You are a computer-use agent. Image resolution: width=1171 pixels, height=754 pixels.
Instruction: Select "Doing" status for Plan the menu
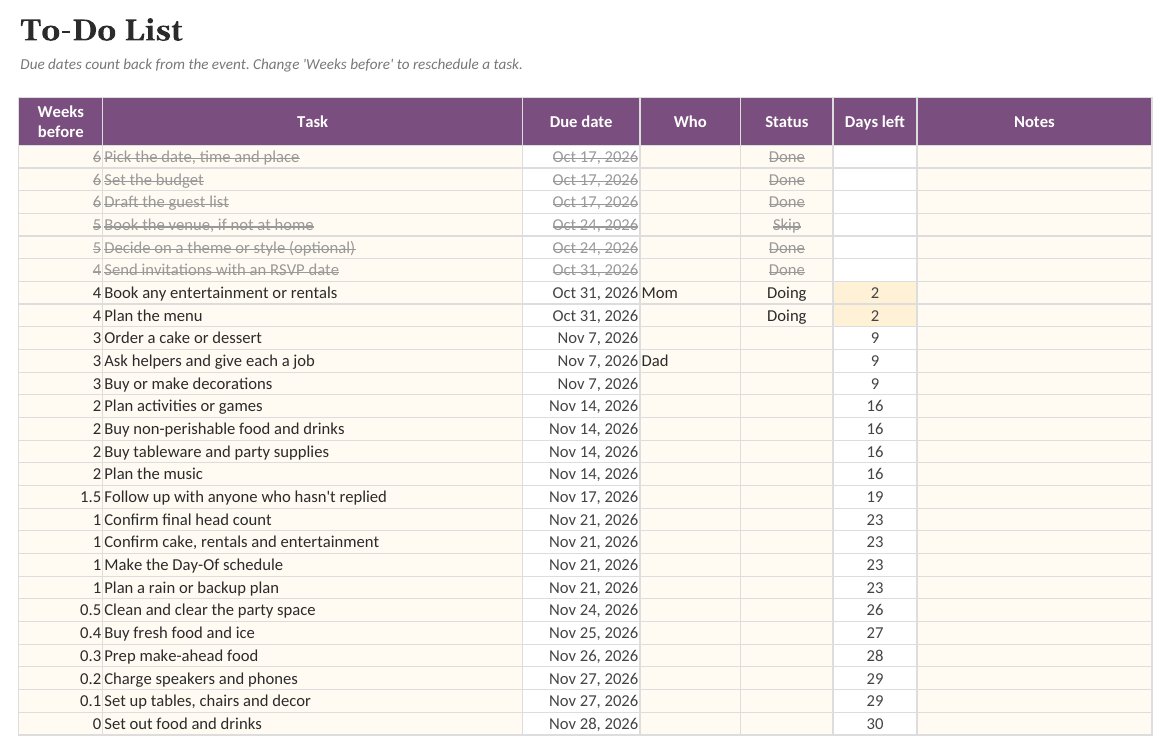point(786,316)
